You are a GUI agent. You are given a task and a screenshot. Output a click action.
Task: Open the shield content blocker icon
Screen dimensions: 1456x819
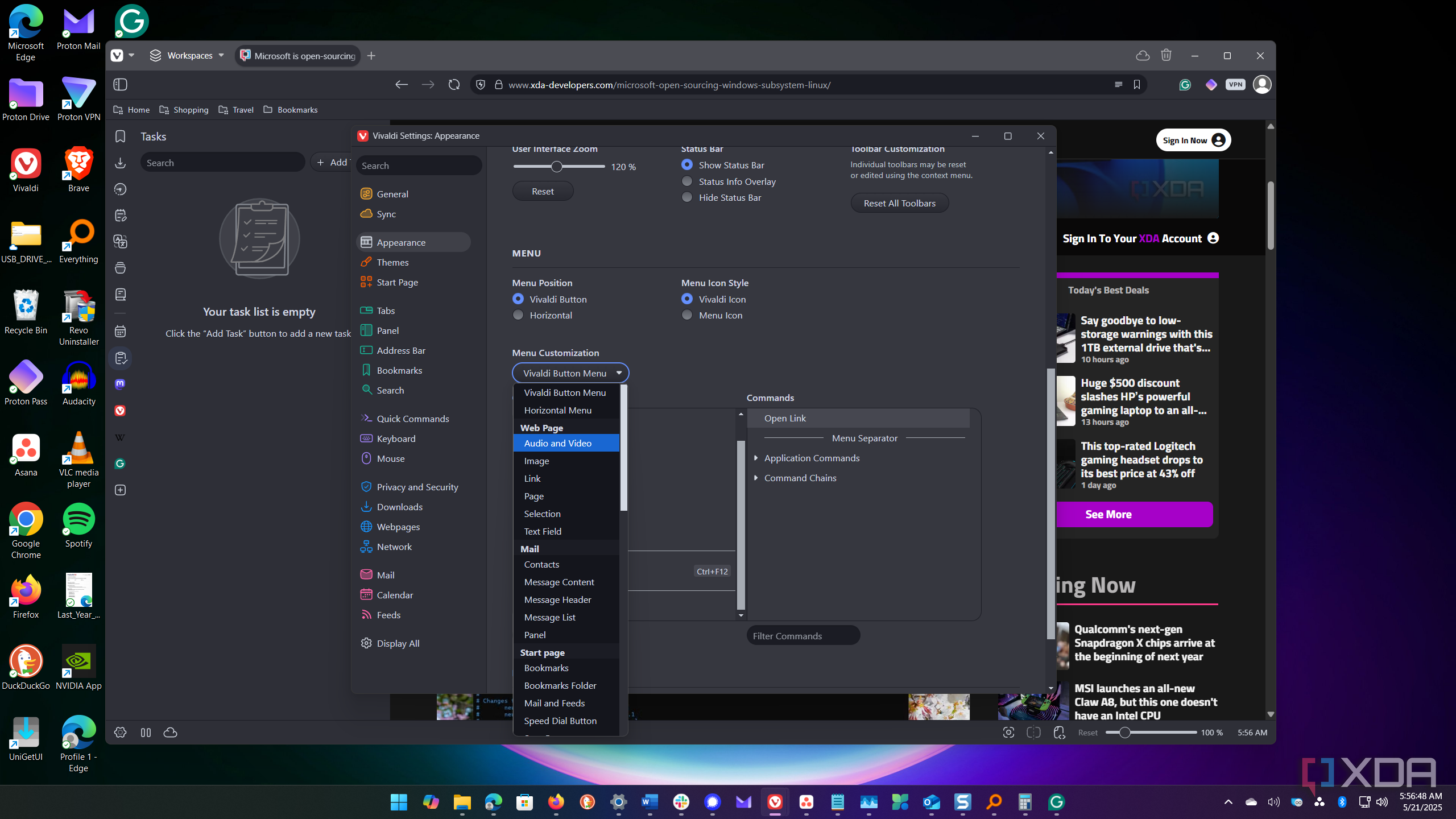point(481,85)
